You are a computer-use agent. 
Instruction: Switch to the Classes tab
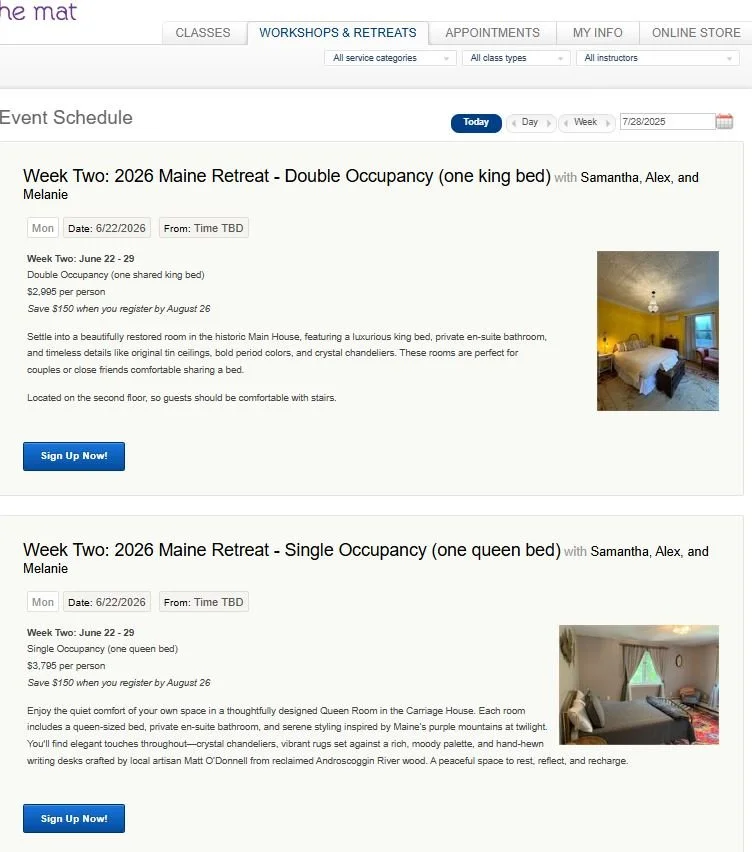pos(203,33)
